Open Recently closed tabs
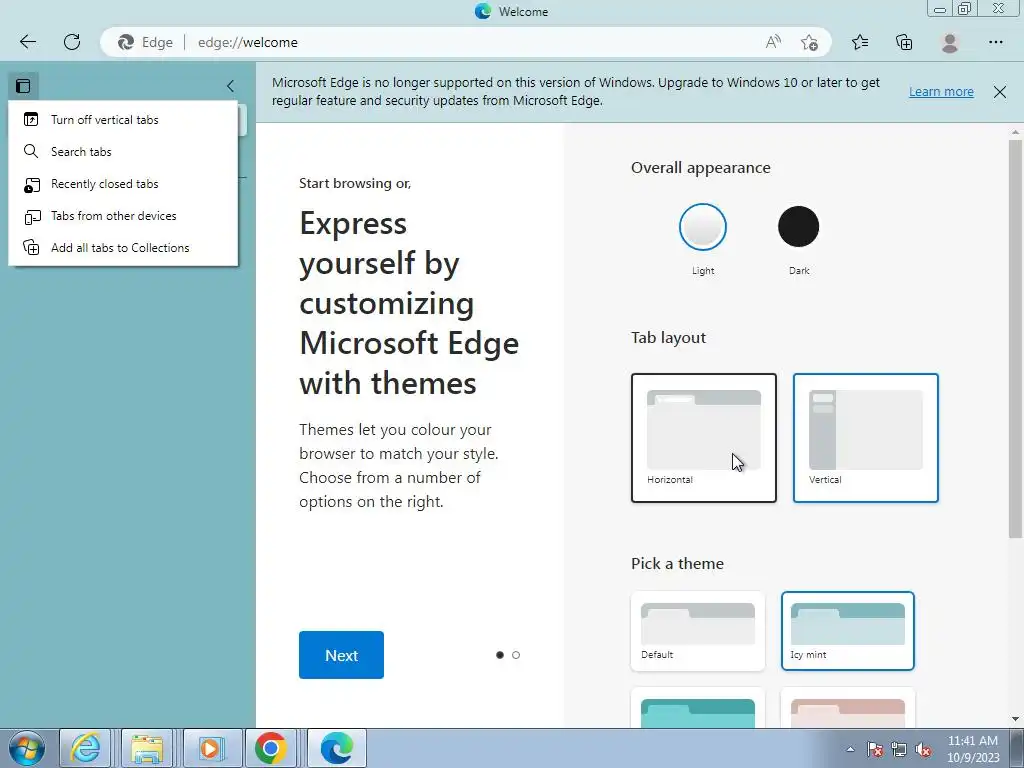Image resolution: width=1024 pixels, height=768 pixels. [x=123, y=184]
